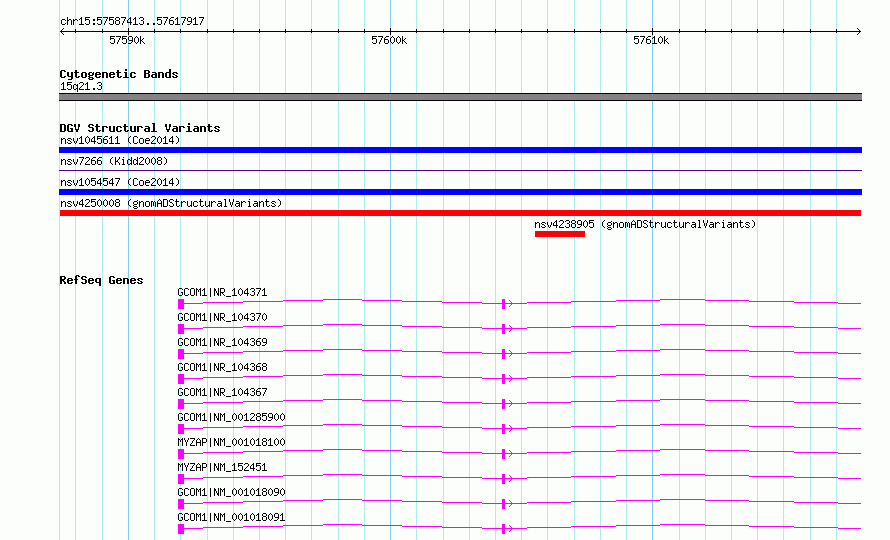Click the mid-gene exon arrow of GCOM1|NR_104369
Screen dimensions: 890x540
[507, 354]
